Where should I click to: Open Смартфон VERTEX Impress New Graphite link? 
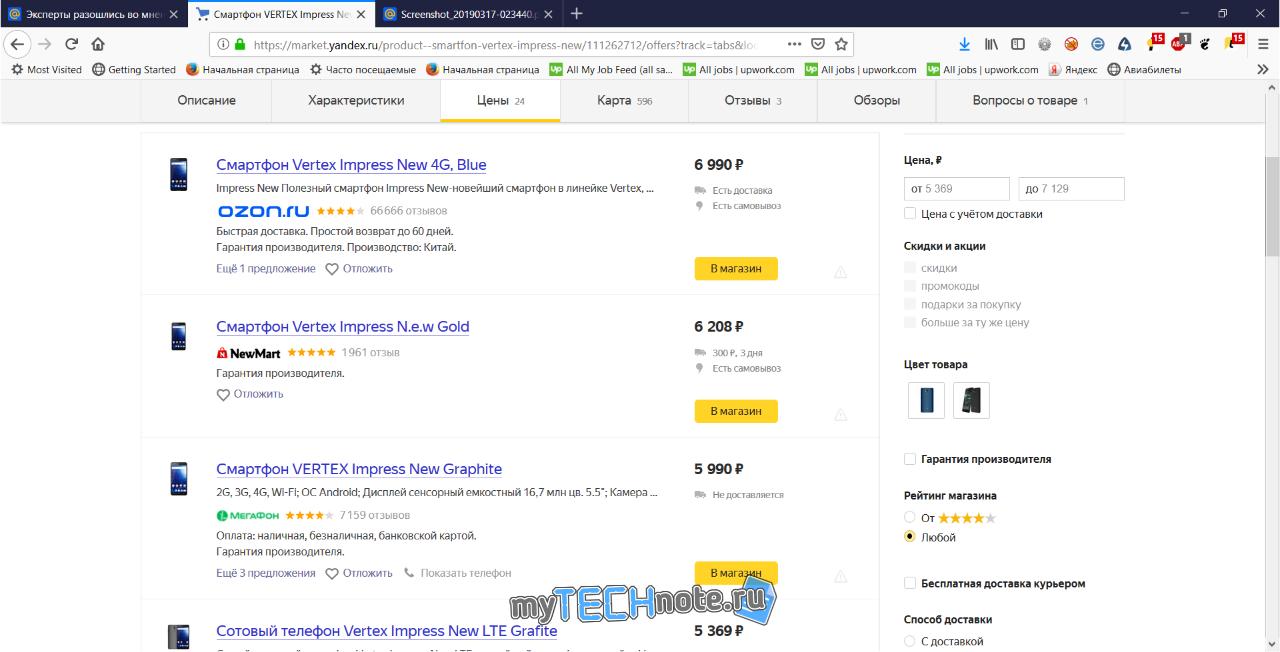(359, 469)
